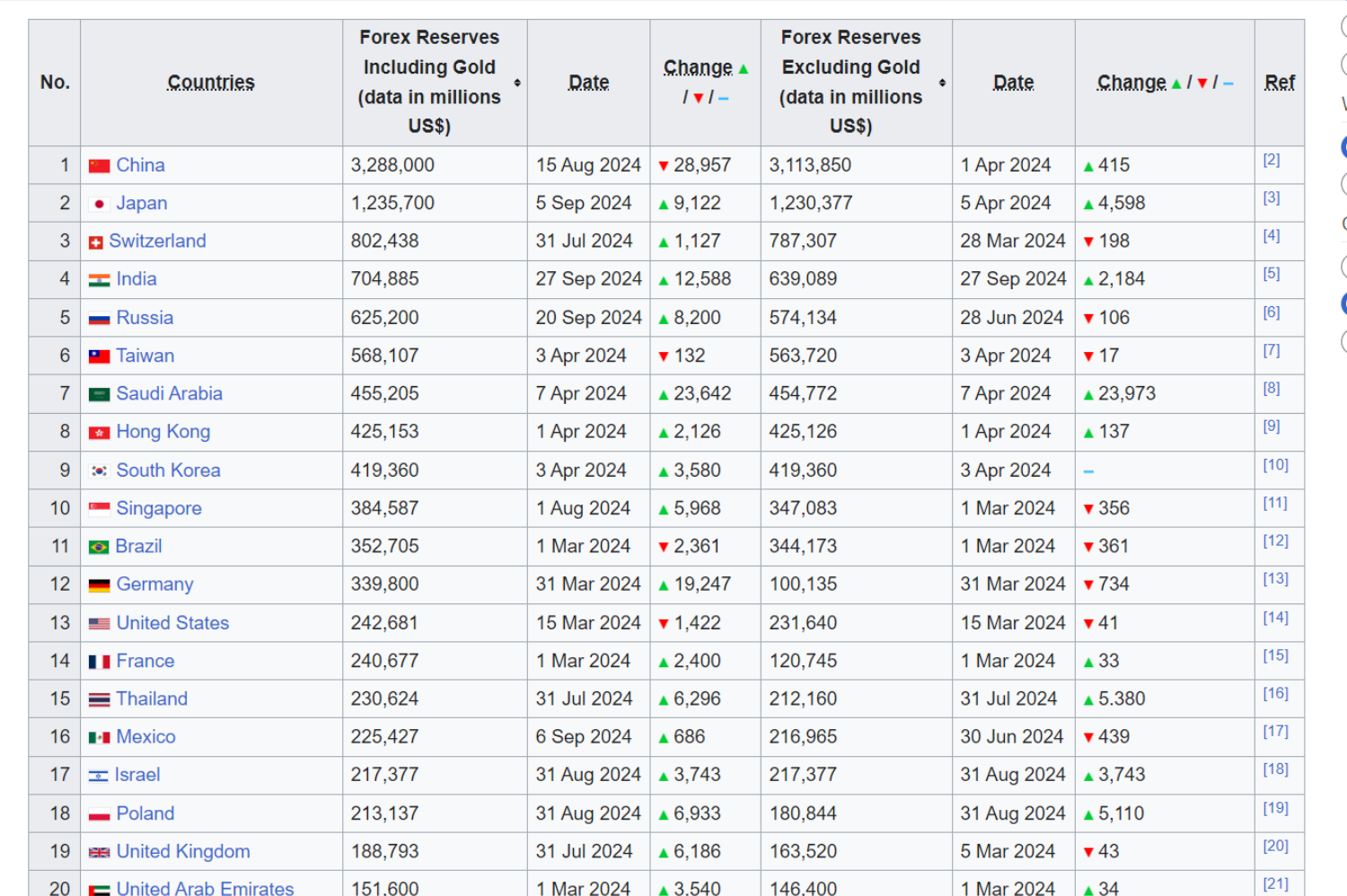
Task: Open reference [13] for Germany
Action: (1275, 579)
